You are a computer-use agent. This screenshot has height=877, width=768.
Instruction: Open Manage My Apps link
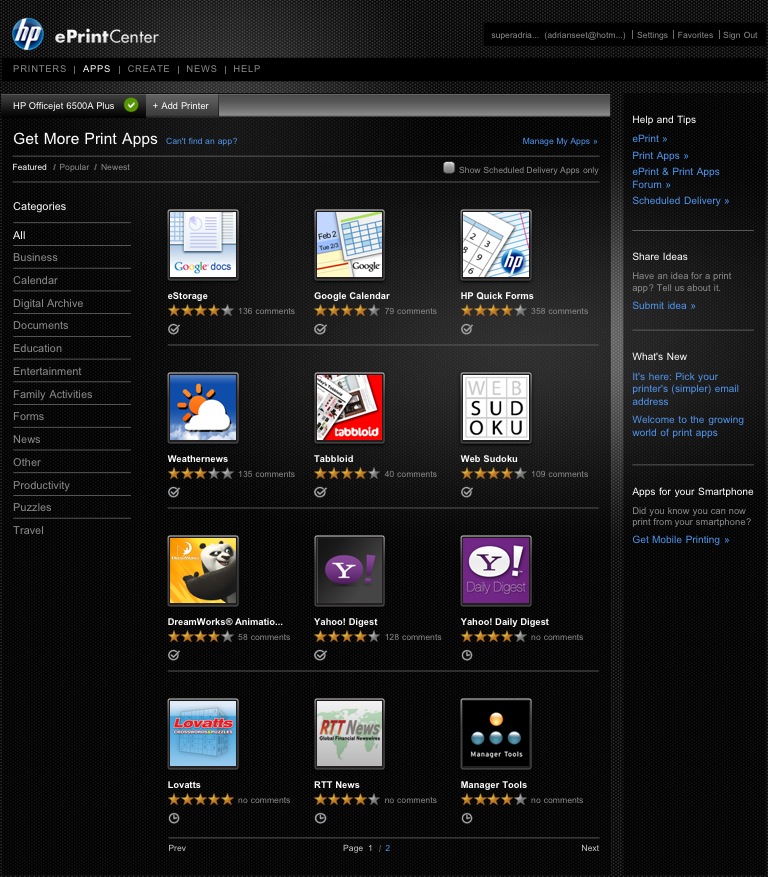point(560,141)
